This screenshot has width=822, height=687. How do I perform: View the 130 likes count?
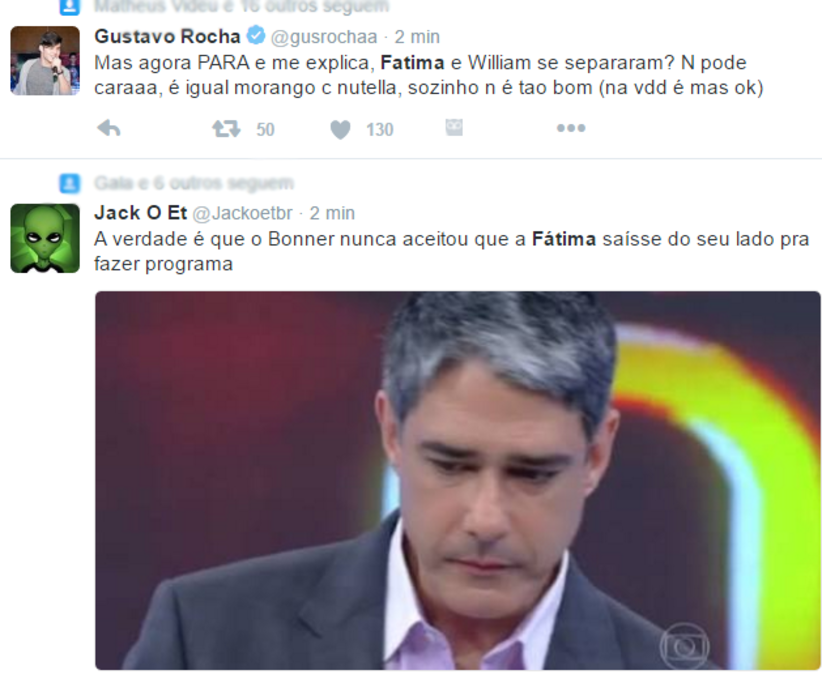[x=380, y=130]
